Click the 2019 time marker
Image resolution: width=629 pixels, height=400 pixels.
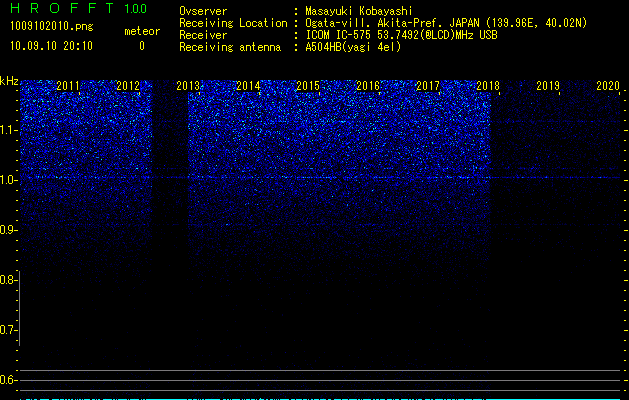pyautogui.click(x=548, y=86)
